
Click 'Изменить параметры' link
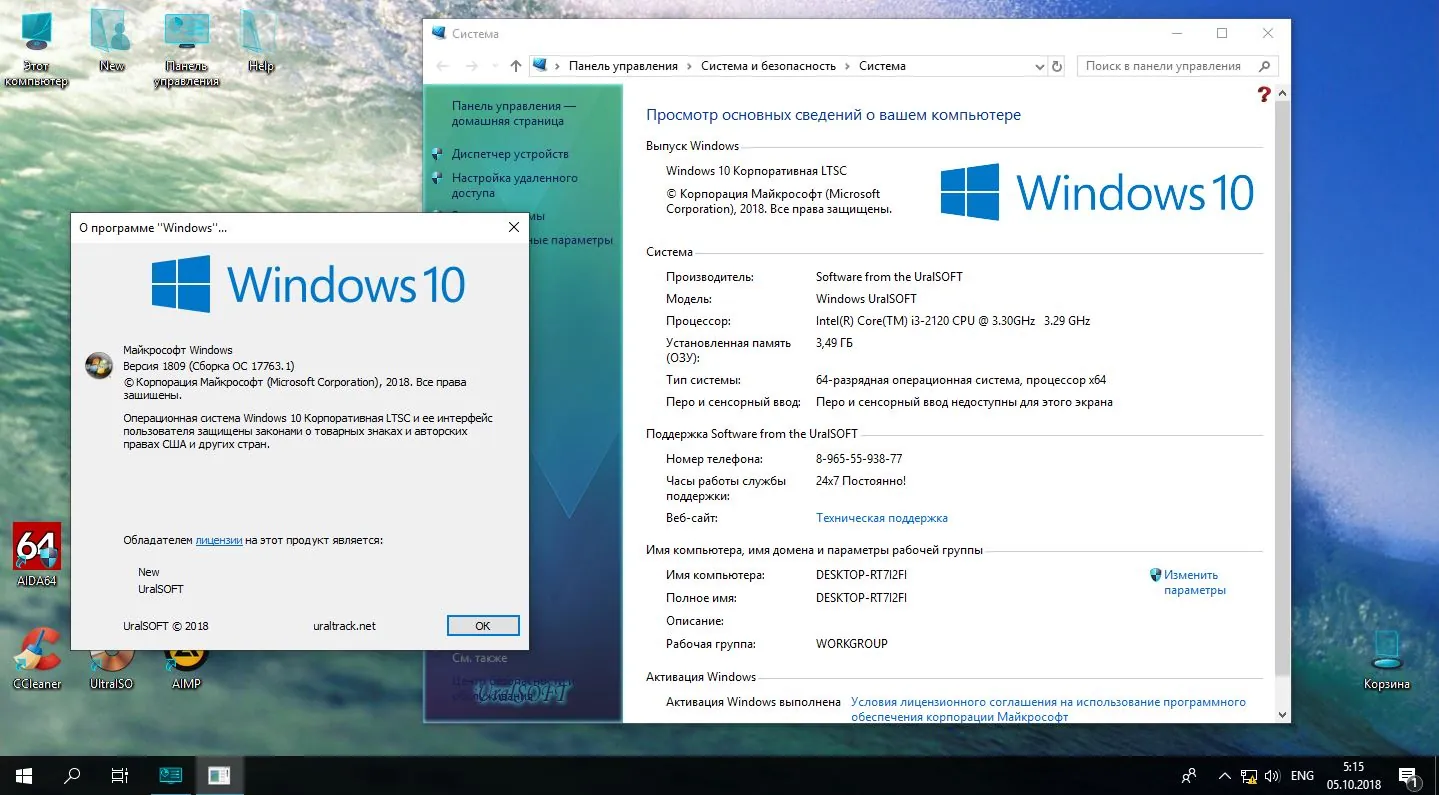coord(1194,582)
